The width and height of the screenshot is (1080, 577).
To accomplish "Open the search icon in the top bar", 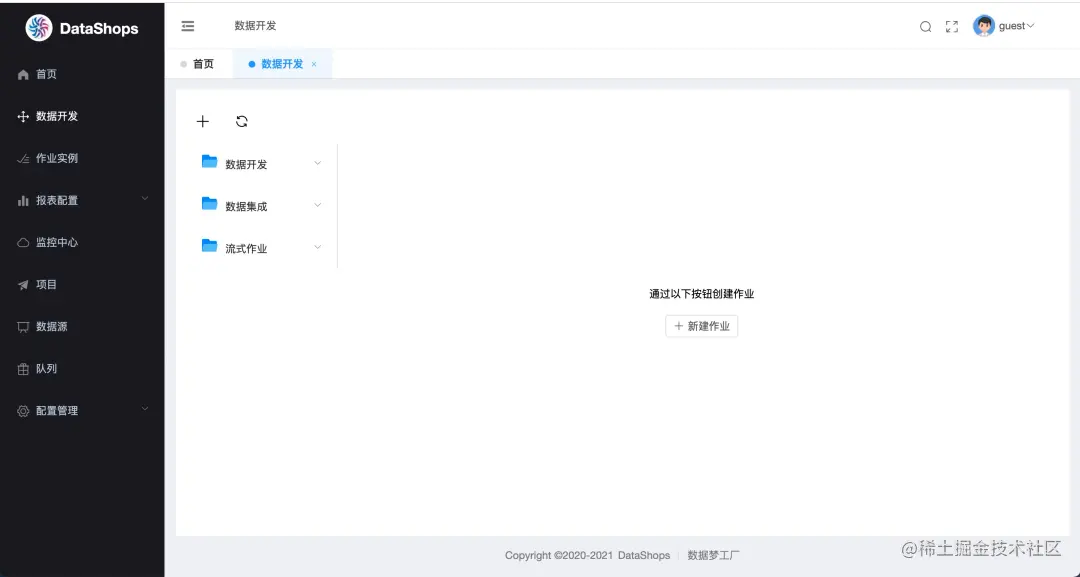I will tap(925, 26).
